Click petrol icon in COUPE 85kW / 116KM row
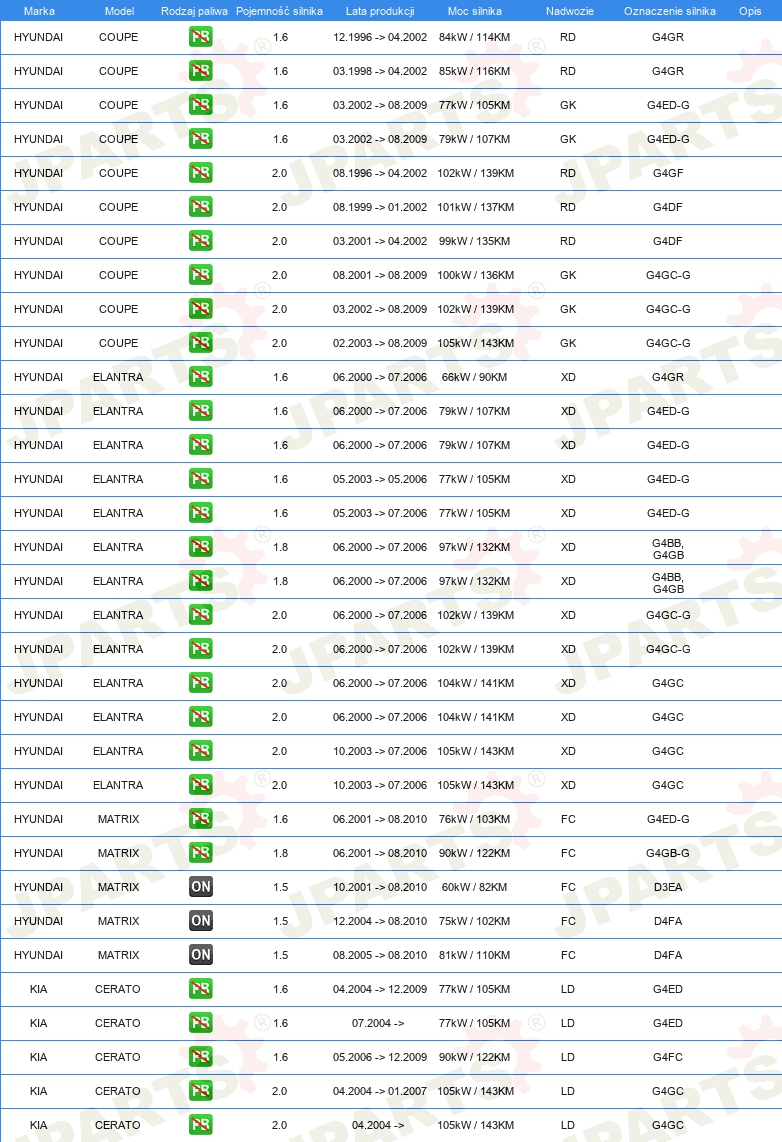 point(200,71)
